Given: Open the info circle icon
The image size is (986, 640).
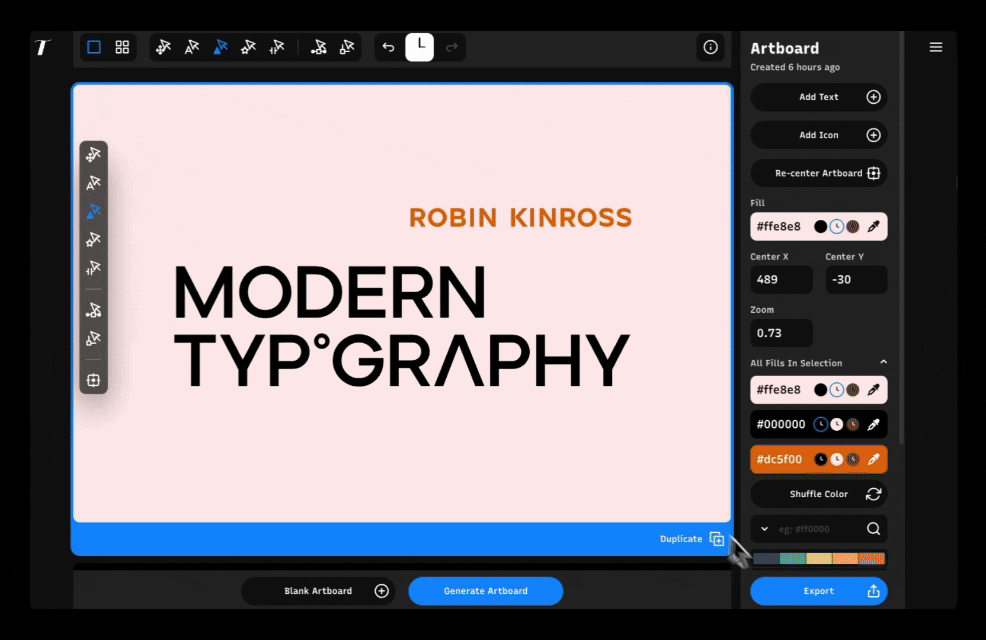Looking at the screenshot, I should click(x=711, y=47).
